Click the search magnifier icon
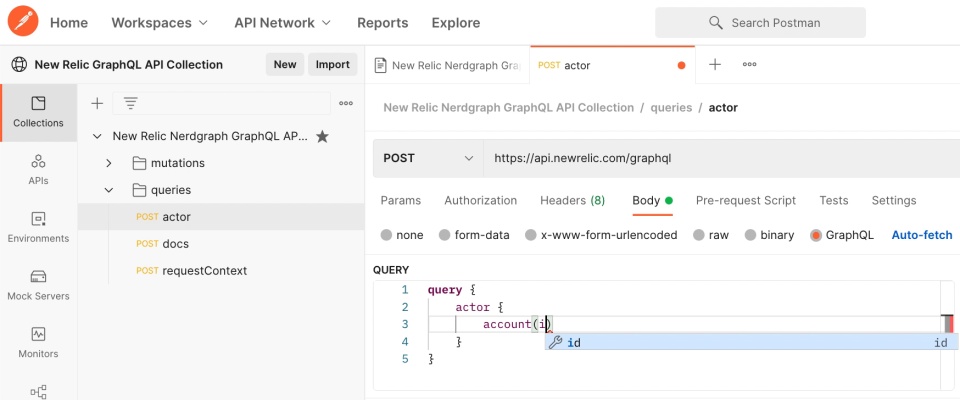This screenshot has width=960, height=400. click(x=716, y=23)
